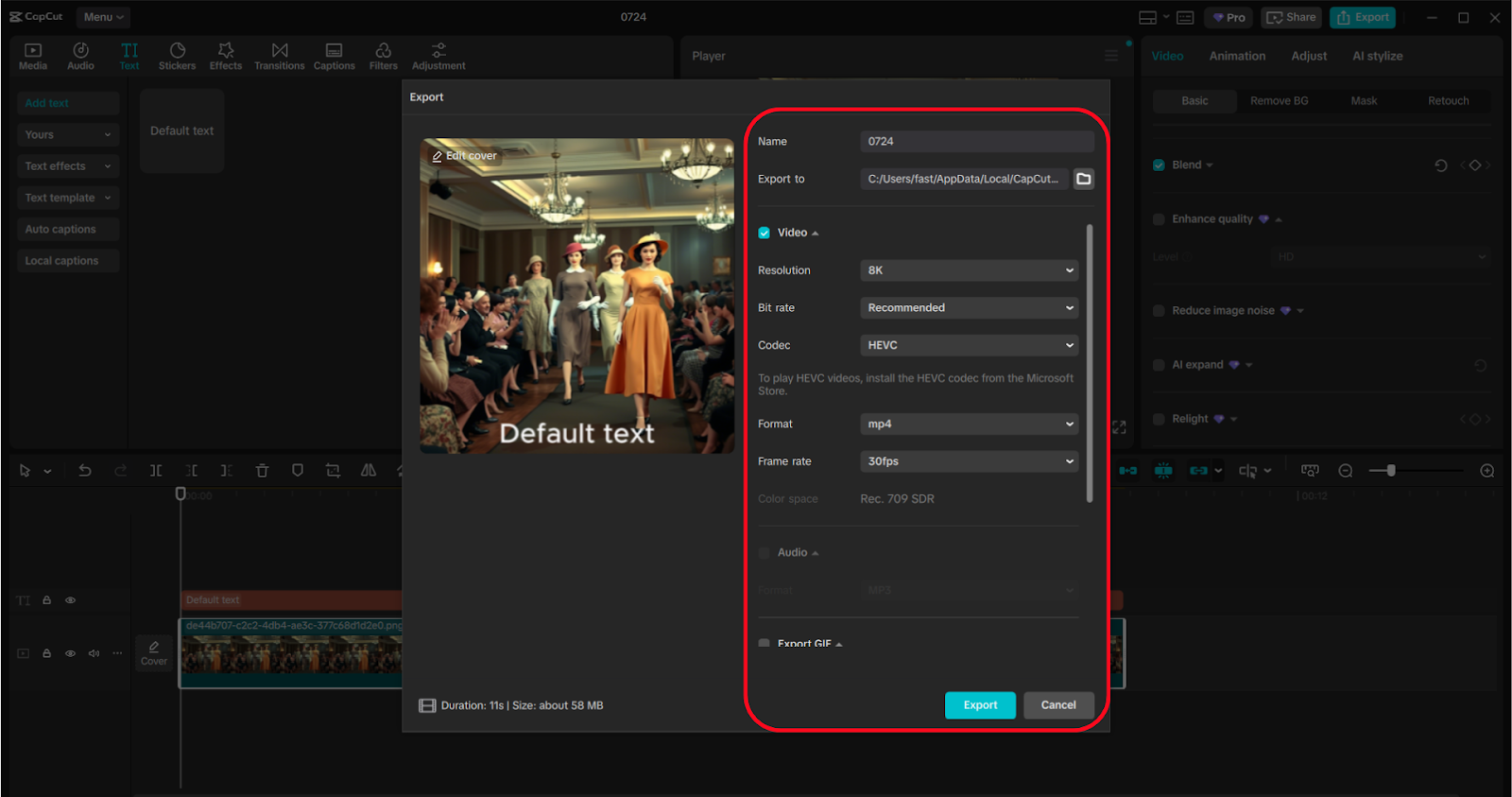
Task: Open the Format dropdown showing mp4
Action: (x=970, y=424)
